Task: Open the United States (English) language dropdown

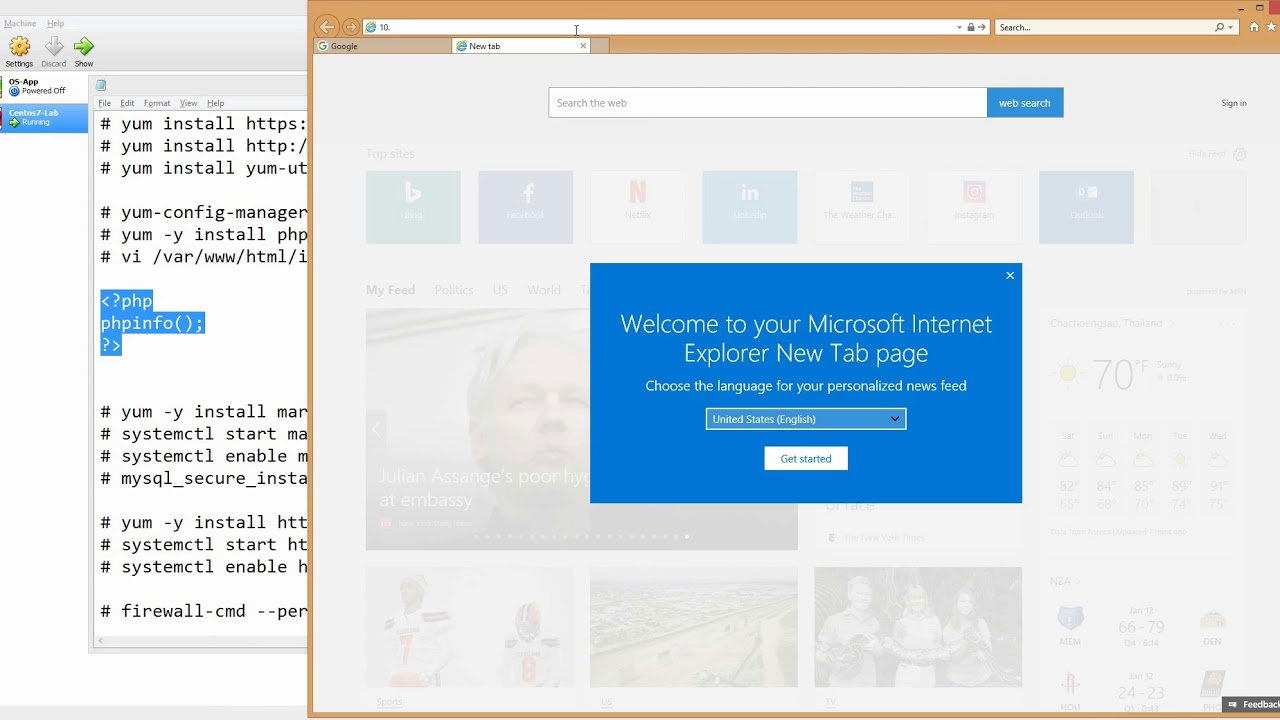Action: (806, 419)
